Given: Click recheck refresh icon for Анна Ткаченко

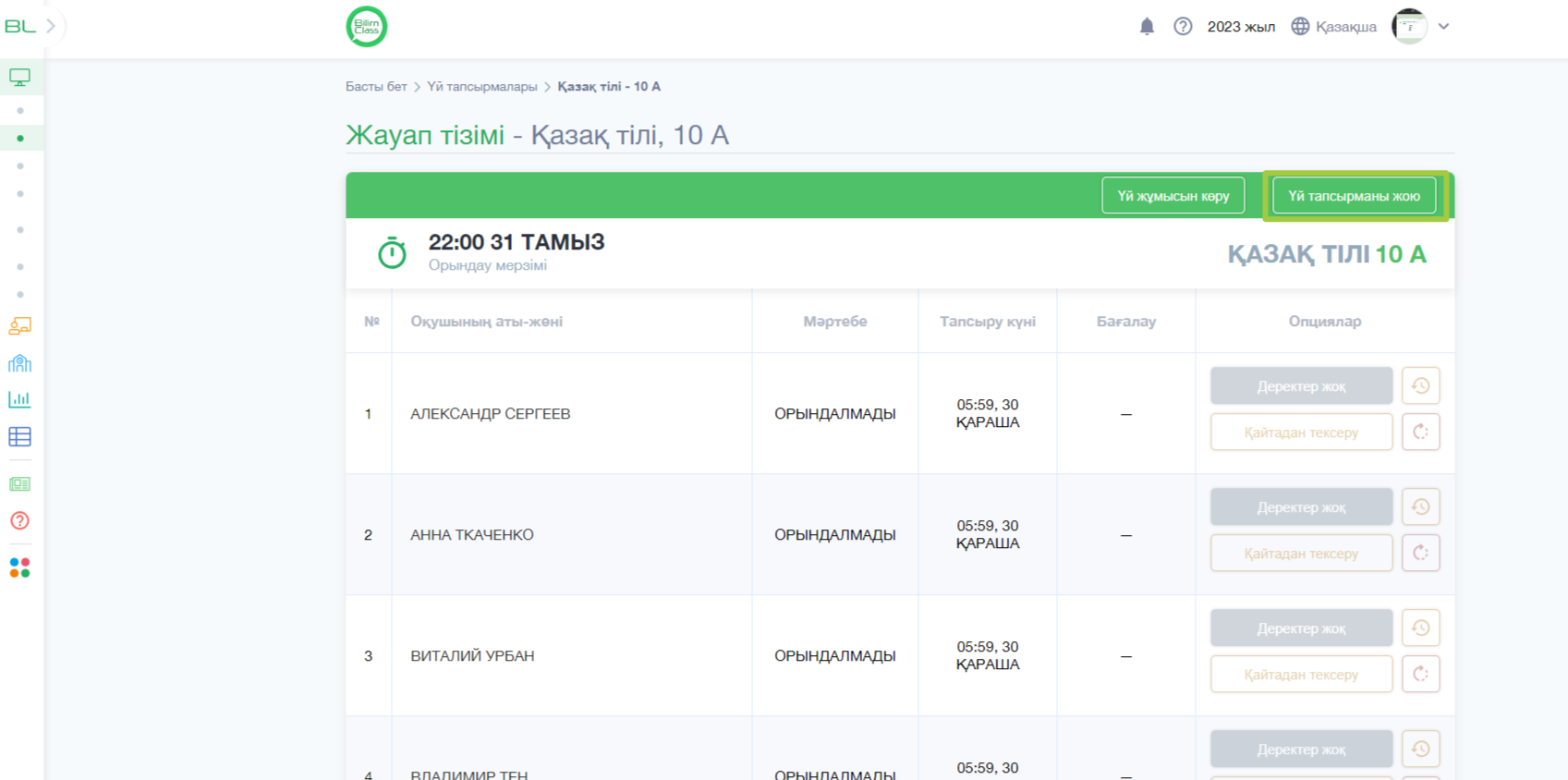Looking at the screenshot, I should (1421, 553).
